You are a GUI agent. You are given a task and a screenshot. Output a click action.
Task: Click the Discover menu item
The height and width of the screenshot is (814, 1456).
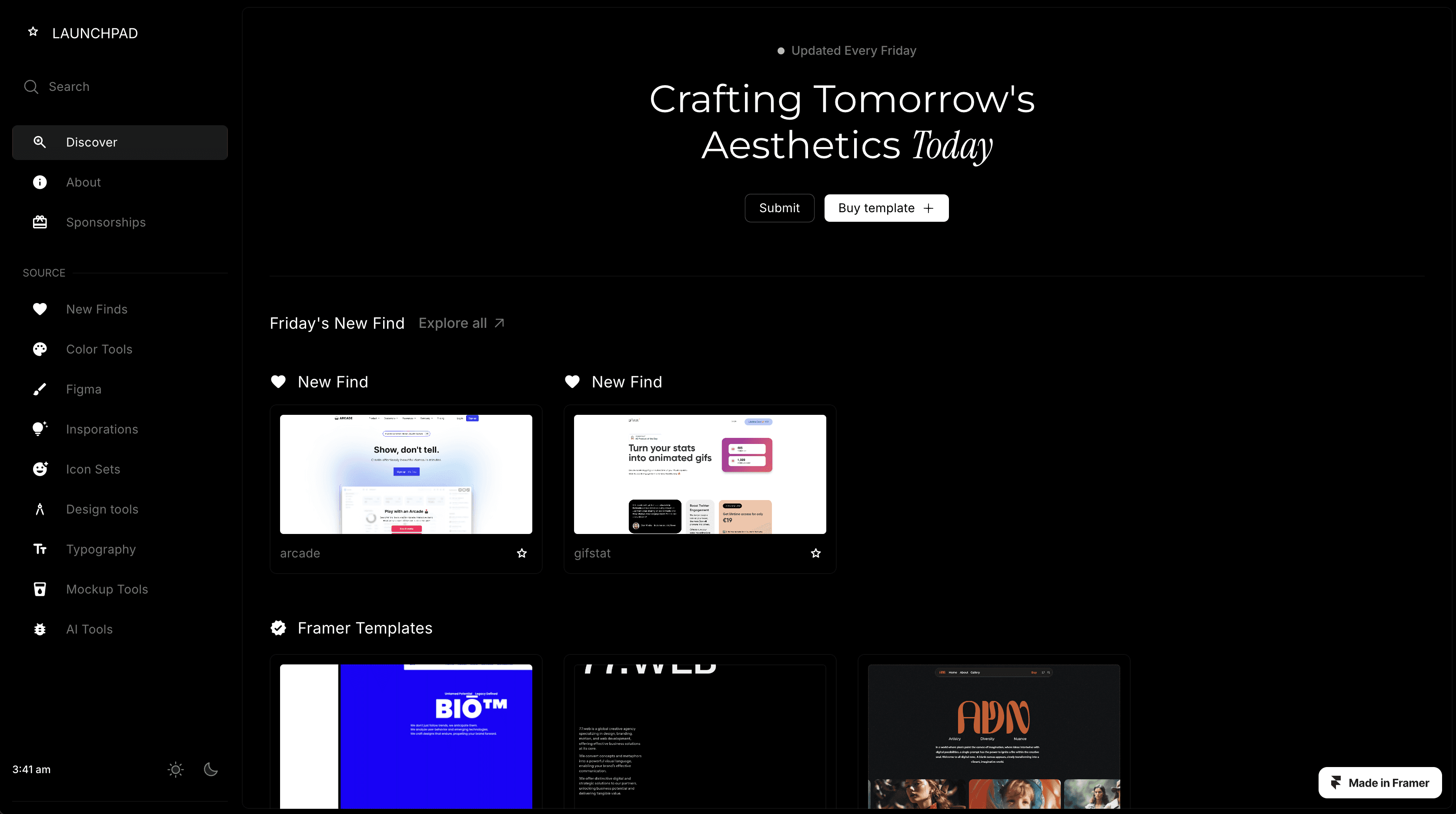pyautogui.click(x=119, y=141)
